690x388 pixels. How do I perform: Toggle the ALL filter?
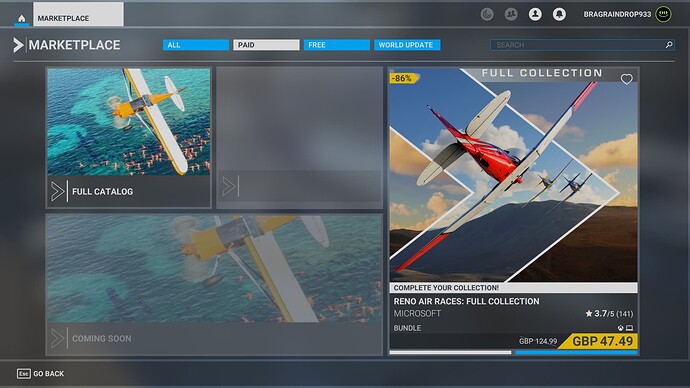(x=196, y=45)
